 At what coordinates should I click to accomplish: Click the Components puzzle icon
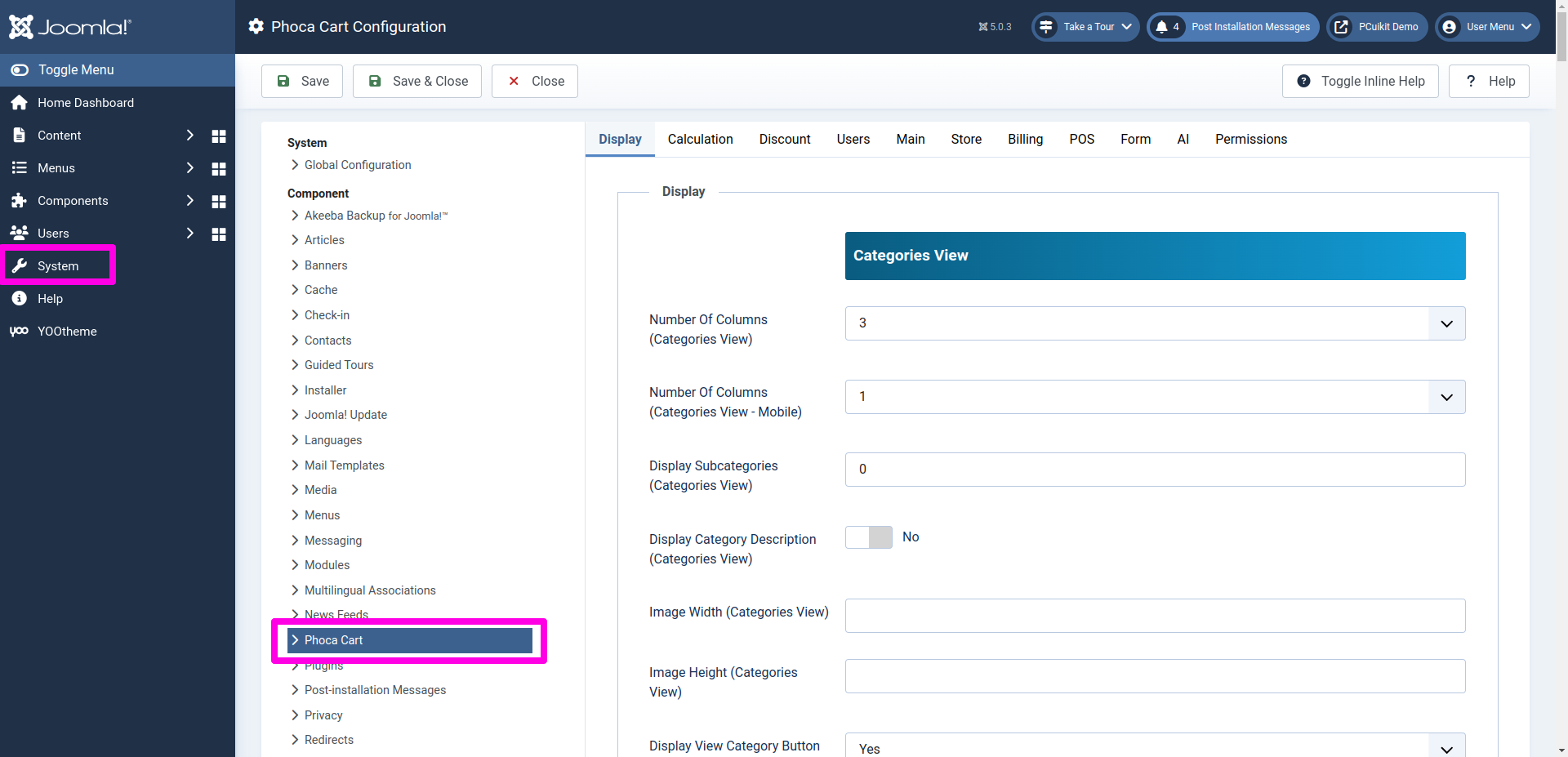(20, 201)
